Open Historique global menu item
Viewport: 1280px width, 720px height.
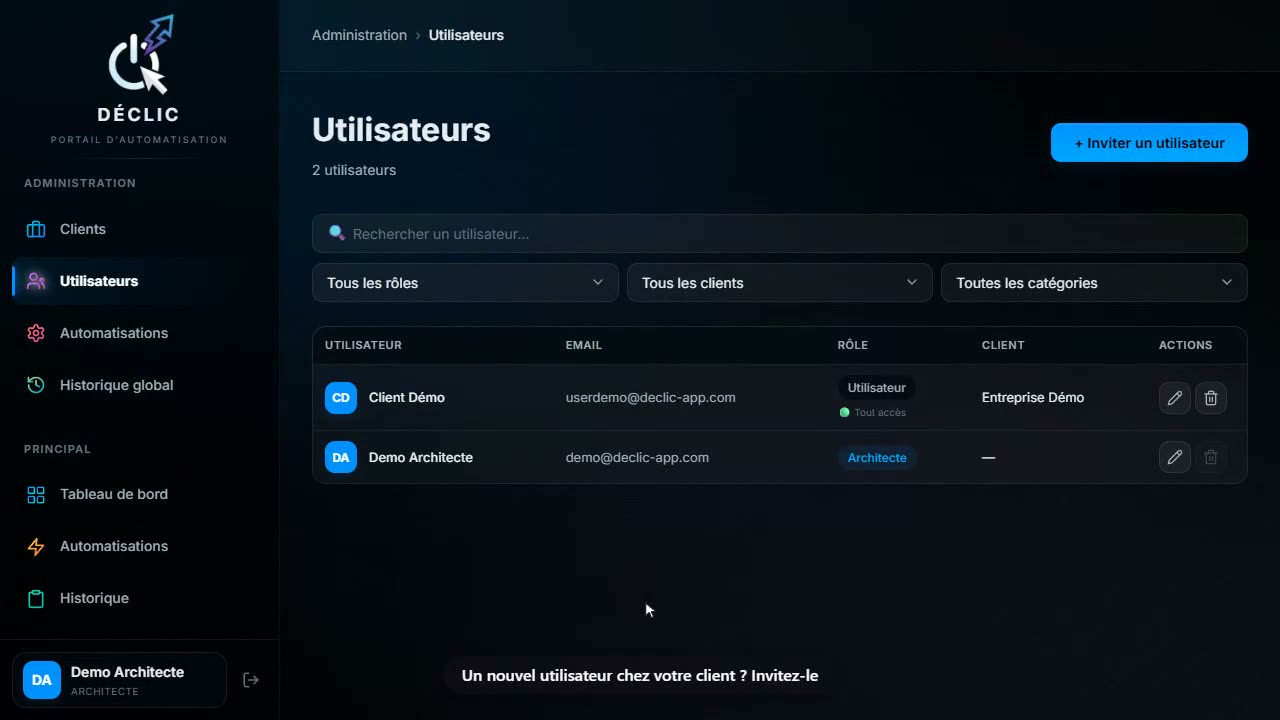(x=139, y=385)
